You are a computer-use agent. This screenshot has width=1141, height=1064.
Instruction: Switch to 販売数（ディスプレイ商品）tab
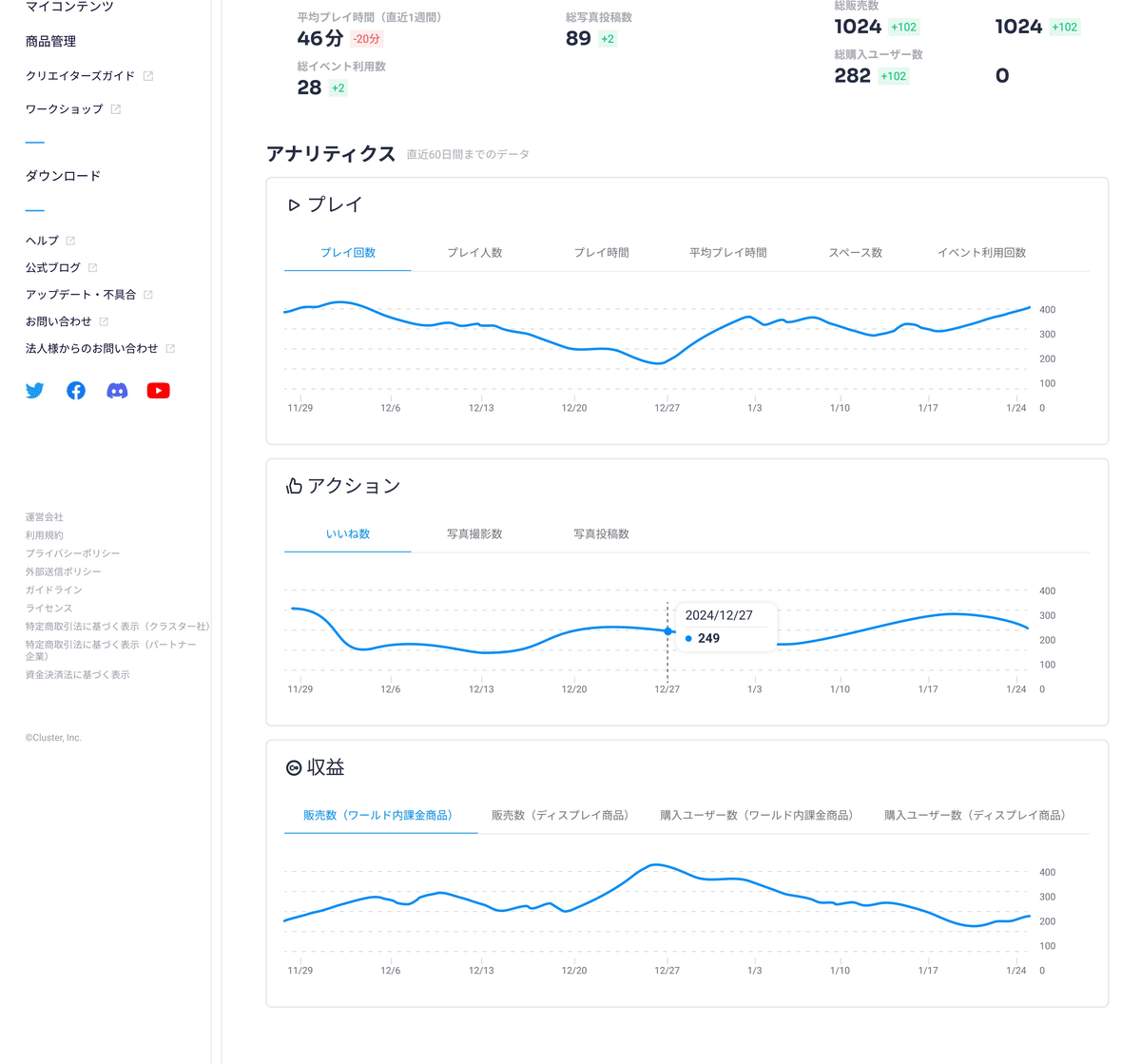coord(563,816)
